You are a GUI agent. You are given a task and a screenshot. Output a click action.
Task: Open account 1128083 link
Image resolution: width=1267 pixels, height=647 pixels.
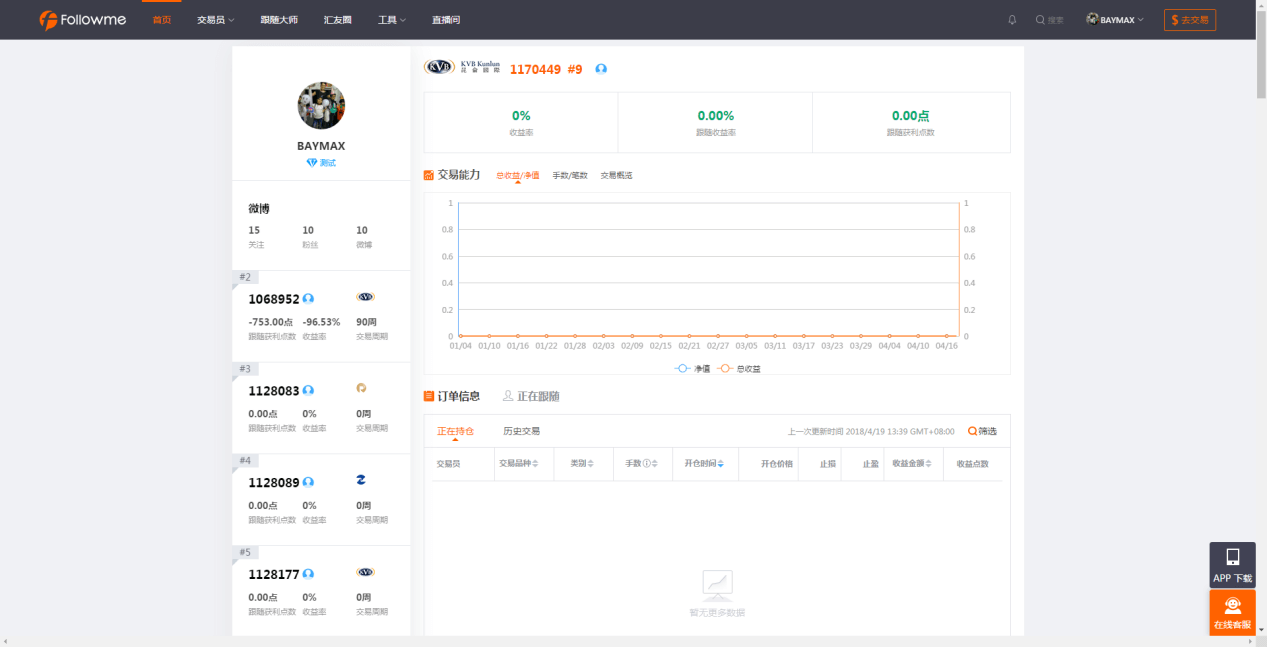(x=274, y=391)
